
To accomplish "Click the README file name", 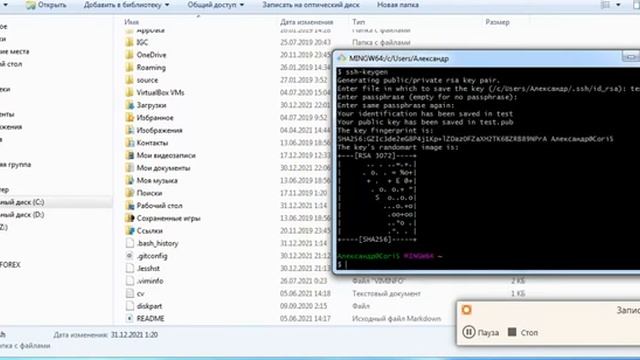I will (150, 318).
